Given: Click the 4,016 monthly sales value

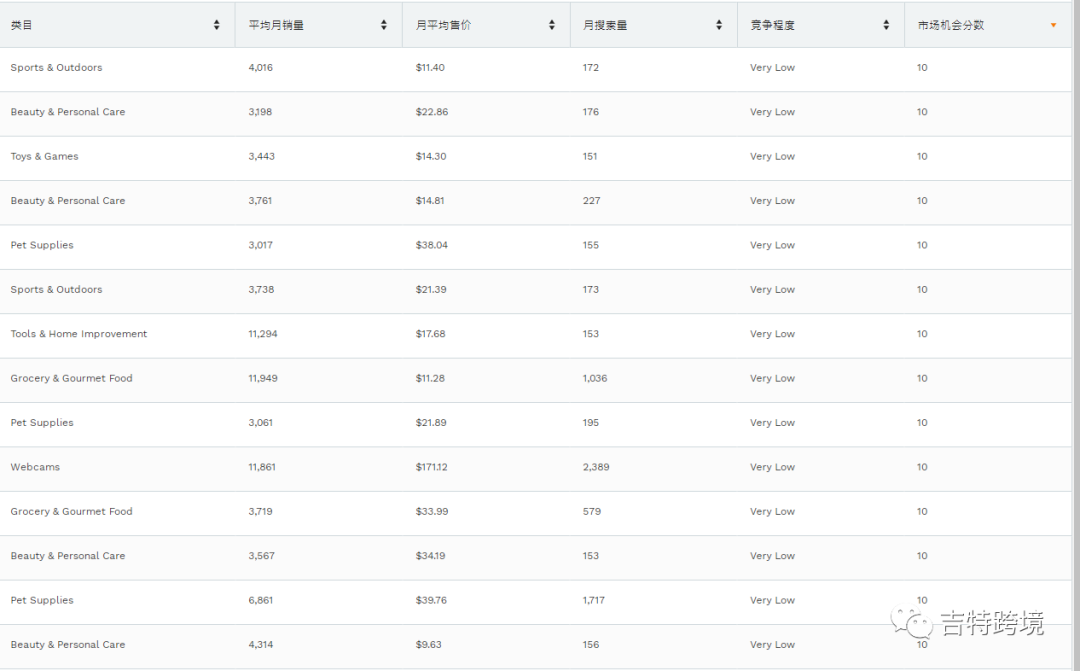Looking at the screenshot, I should point(260,68).
